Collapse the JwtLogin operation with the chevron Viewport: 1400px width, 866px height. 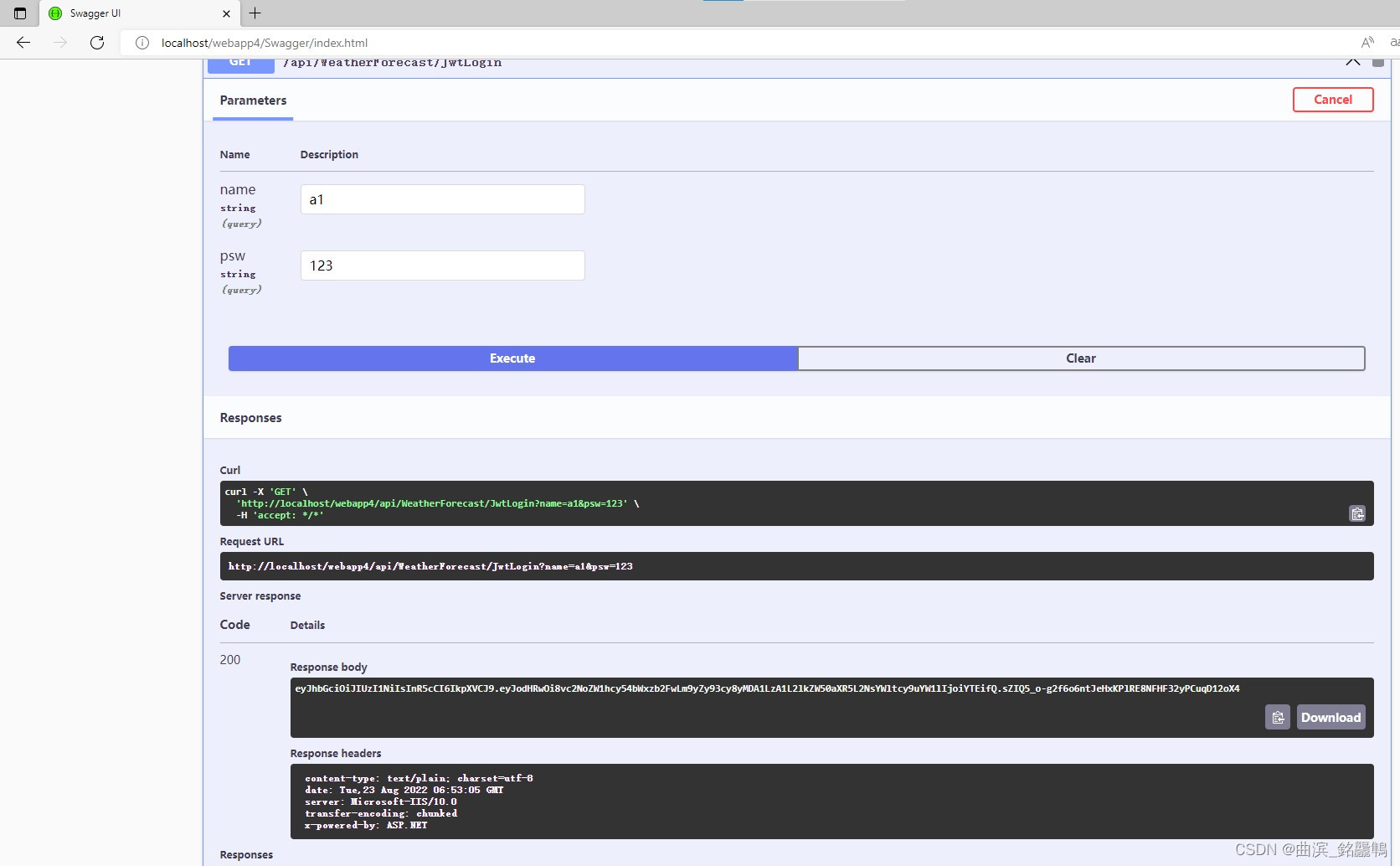pos(1353,62)
